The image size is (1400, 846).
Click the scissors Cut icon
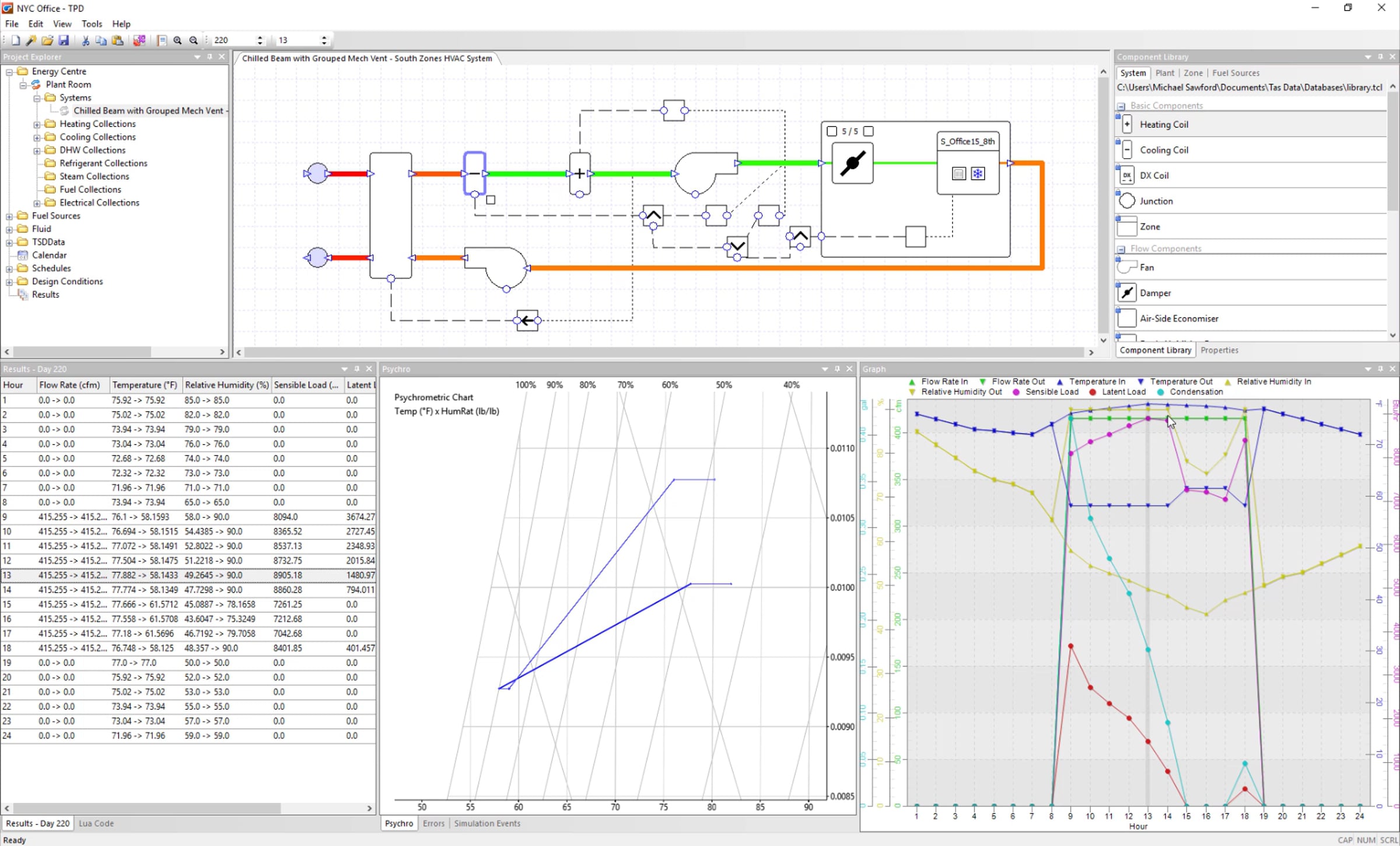[85, 40]
